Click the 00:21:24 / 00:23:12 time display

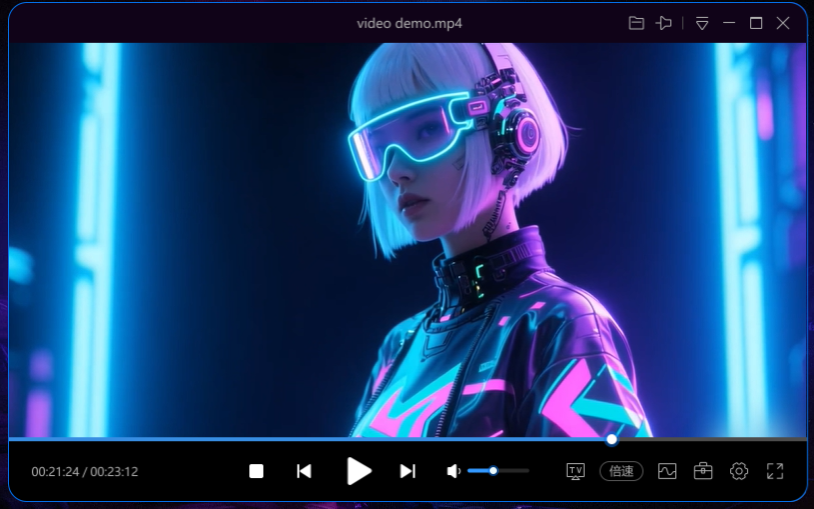click(x=85, y=472)
